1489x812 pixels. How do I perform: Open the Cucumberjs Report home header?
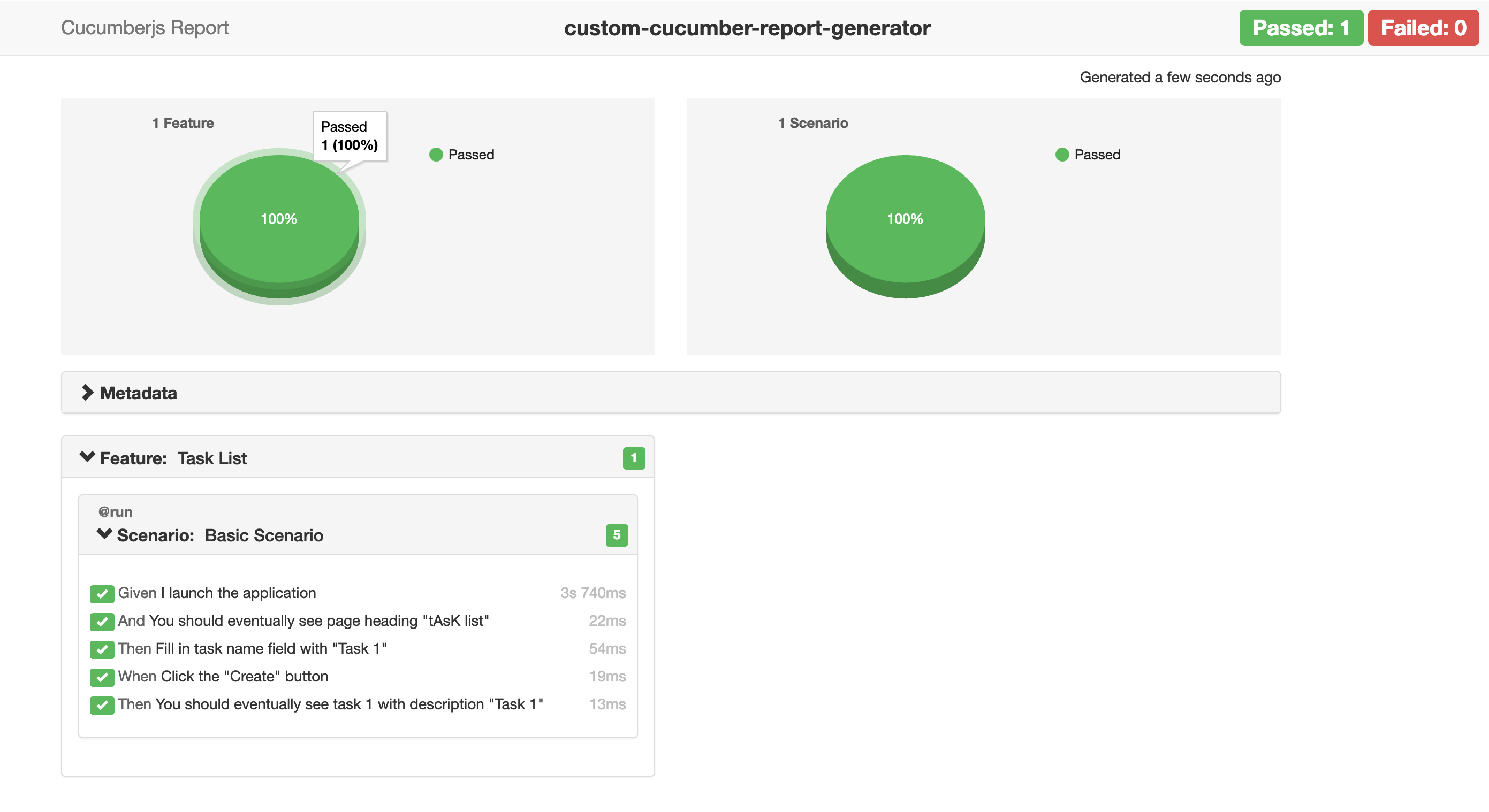coord(145,27)
